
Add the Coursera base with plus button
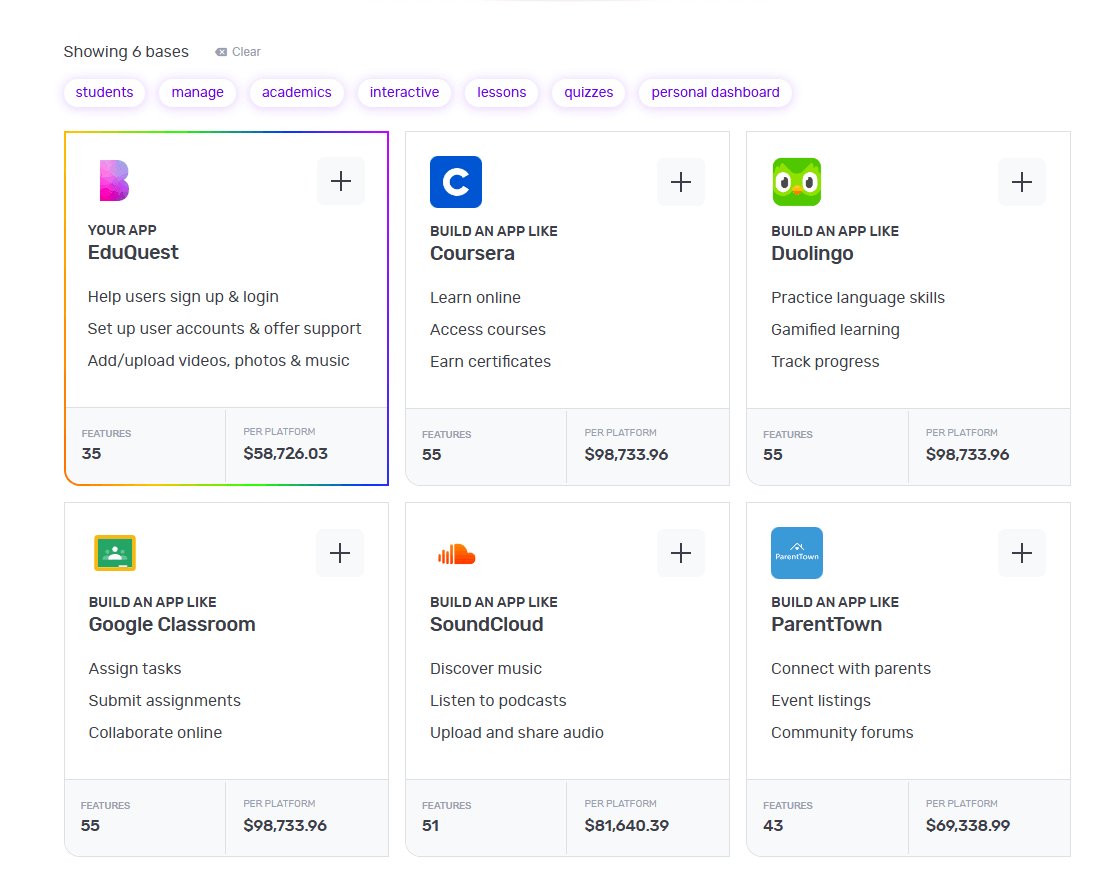coord(681,182)
